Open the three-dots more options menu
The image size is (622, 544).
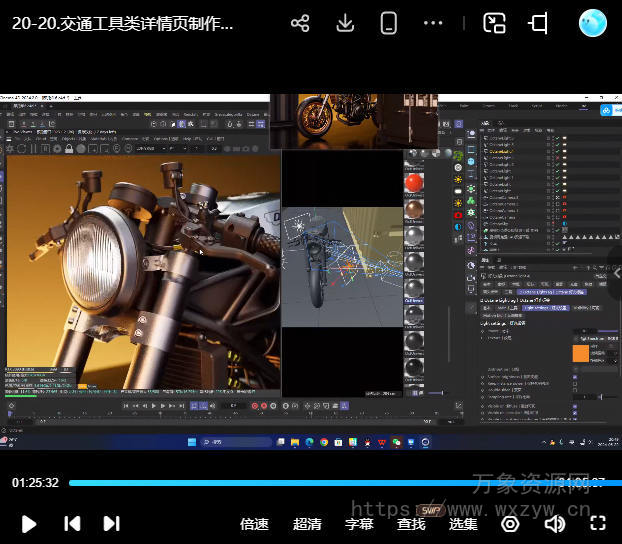(x=433, y=23)
